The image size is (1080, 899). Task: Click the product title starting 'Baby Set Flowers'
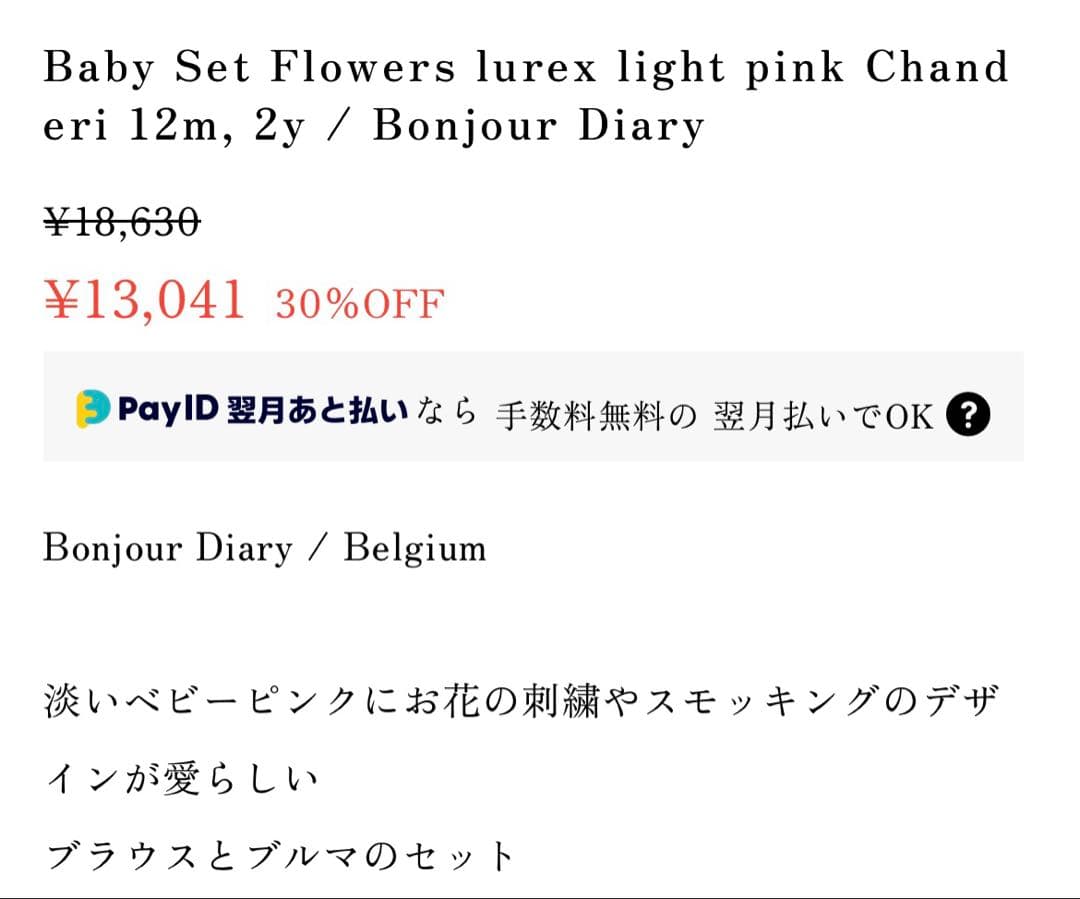tap(525, 97)
